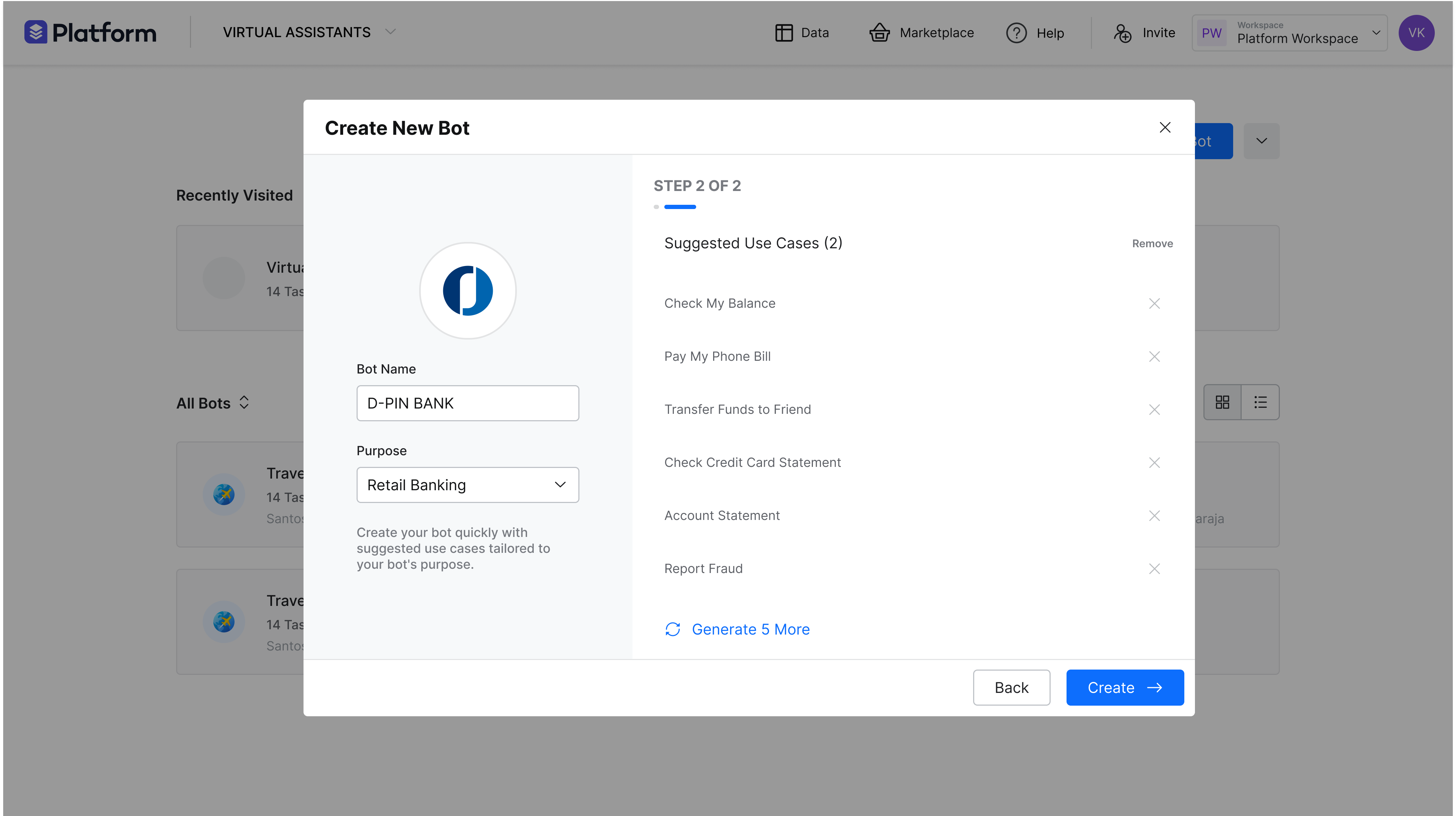Screen dimensions: 1456x816
Task: Remove the Pay My Phone Bill use case
Action: (1154, 356)
